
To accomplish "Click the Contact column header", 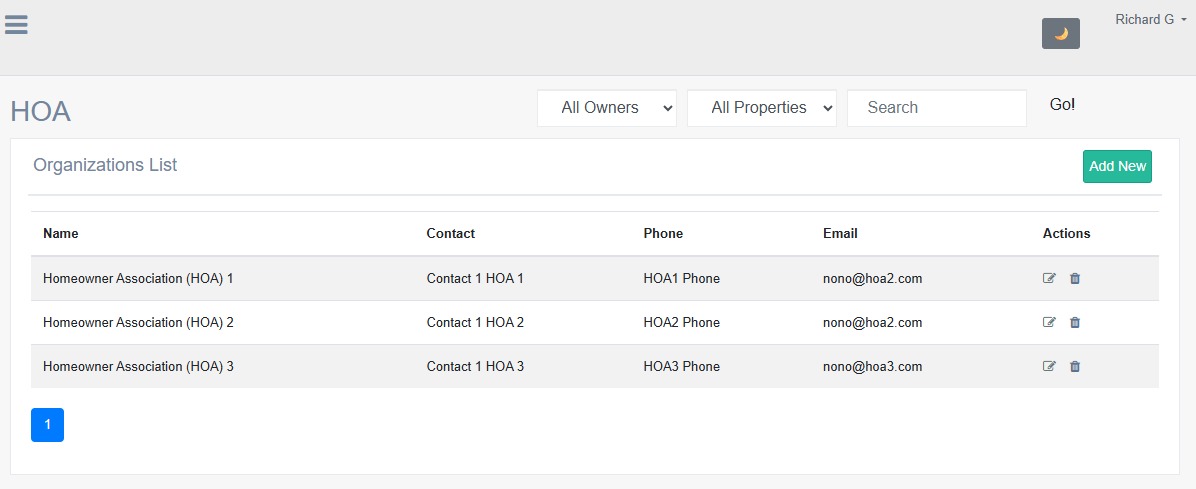I will click(x=450, y=234).
